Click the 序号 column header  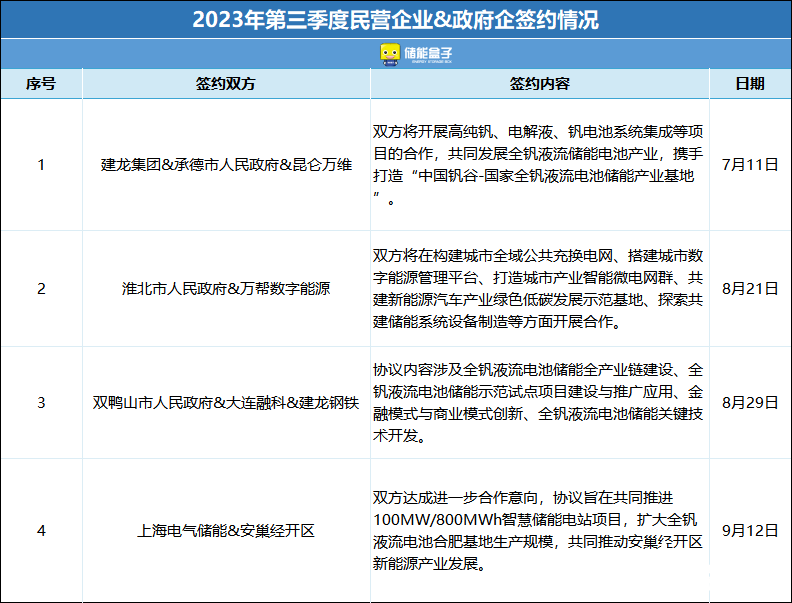41,84
